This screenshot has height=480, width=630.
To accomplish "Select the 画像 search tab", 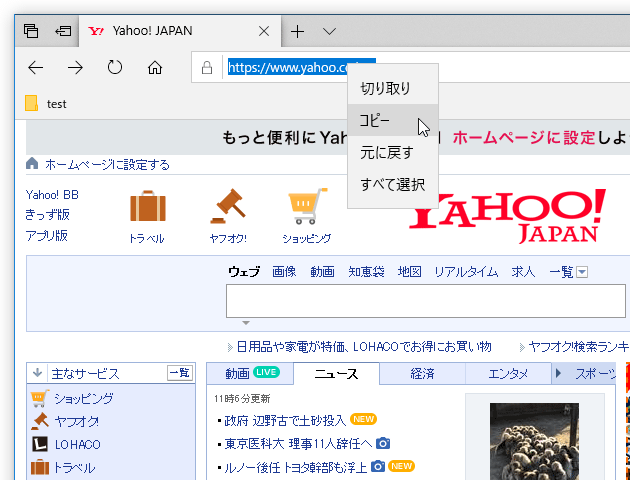I will [284, 272].
